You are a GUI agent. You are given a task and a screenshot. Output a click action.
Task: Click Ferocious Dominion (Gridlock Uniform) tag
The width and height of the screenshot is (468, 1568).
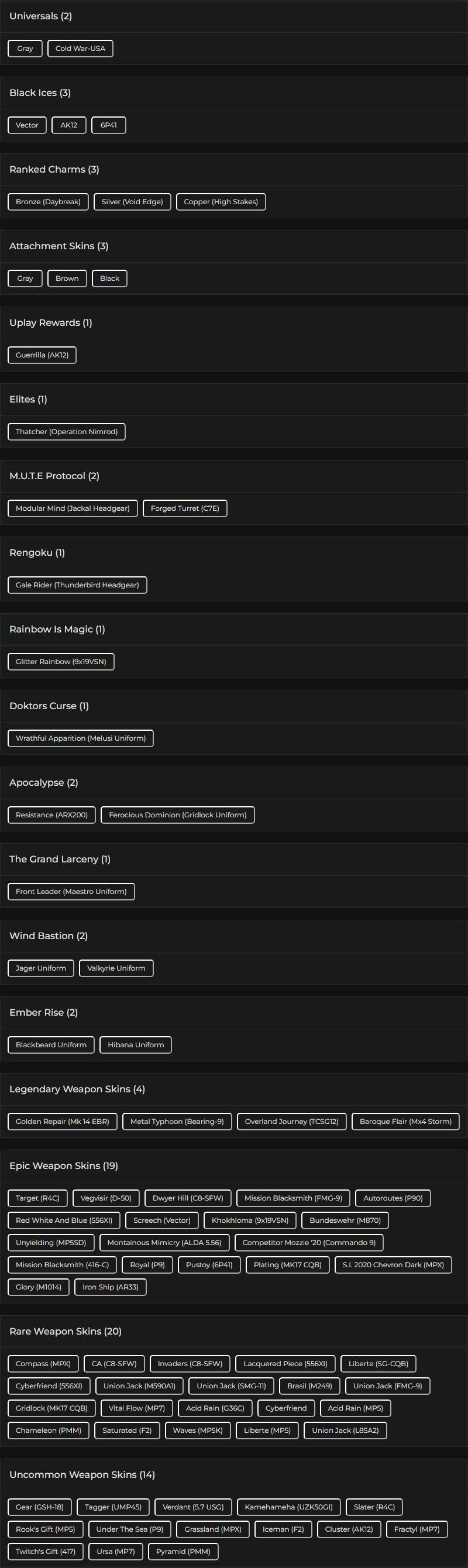click(x=178, y=816)
